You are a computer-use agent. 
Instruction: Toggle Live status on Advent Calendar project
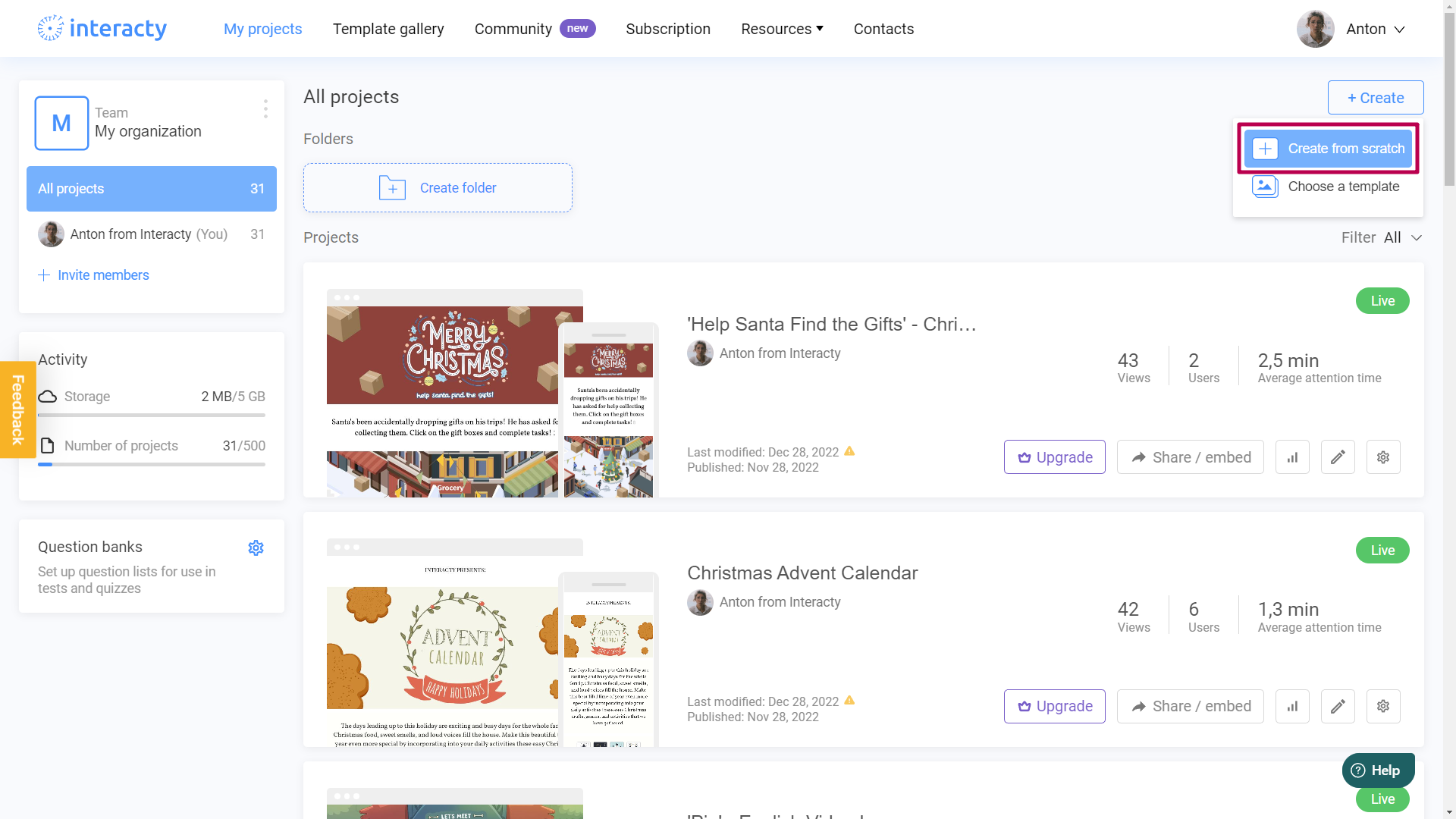1383,550
